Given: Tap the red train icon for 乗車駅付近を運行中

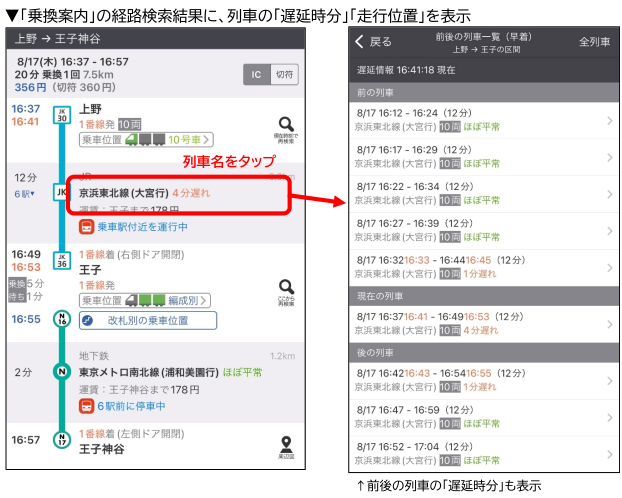Looking at the screenshot, I should [x=87, y=227].
